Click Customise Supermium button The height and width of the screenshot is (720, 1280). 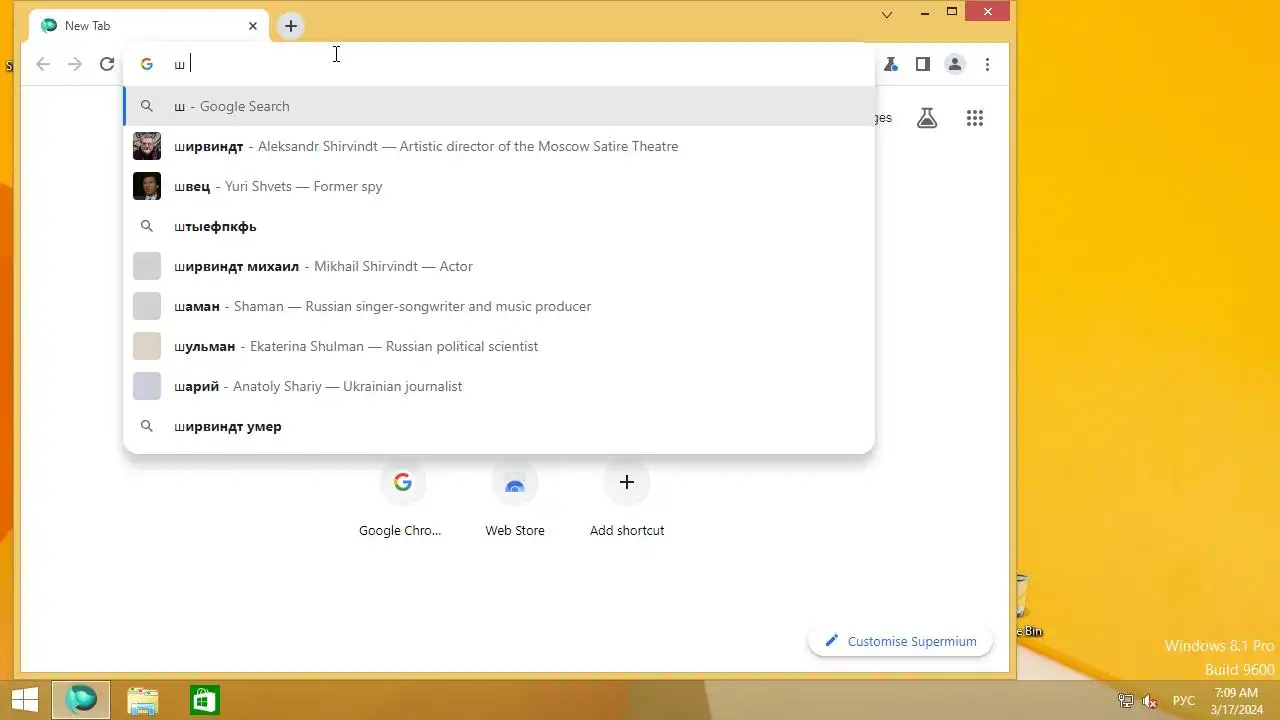pyautogui.click(x=900, y=641)
